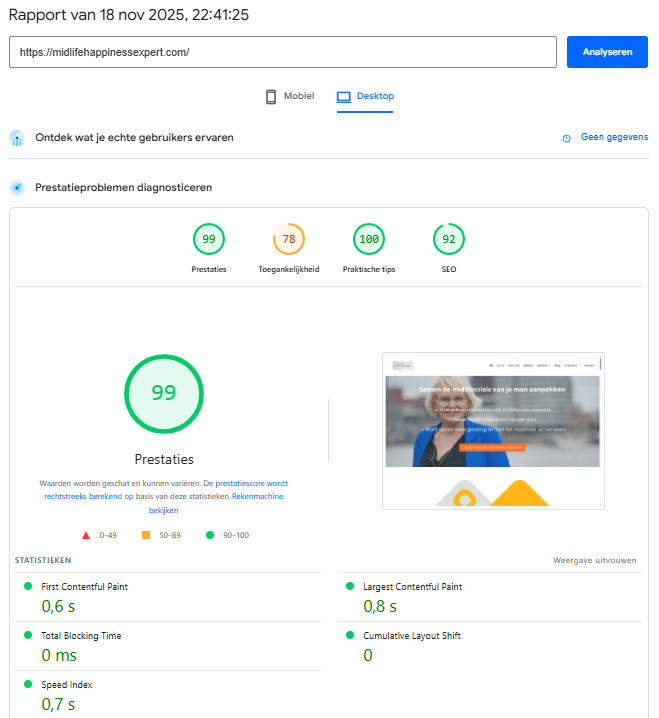
Task: Click the real users experience icon
Action: 17,138
